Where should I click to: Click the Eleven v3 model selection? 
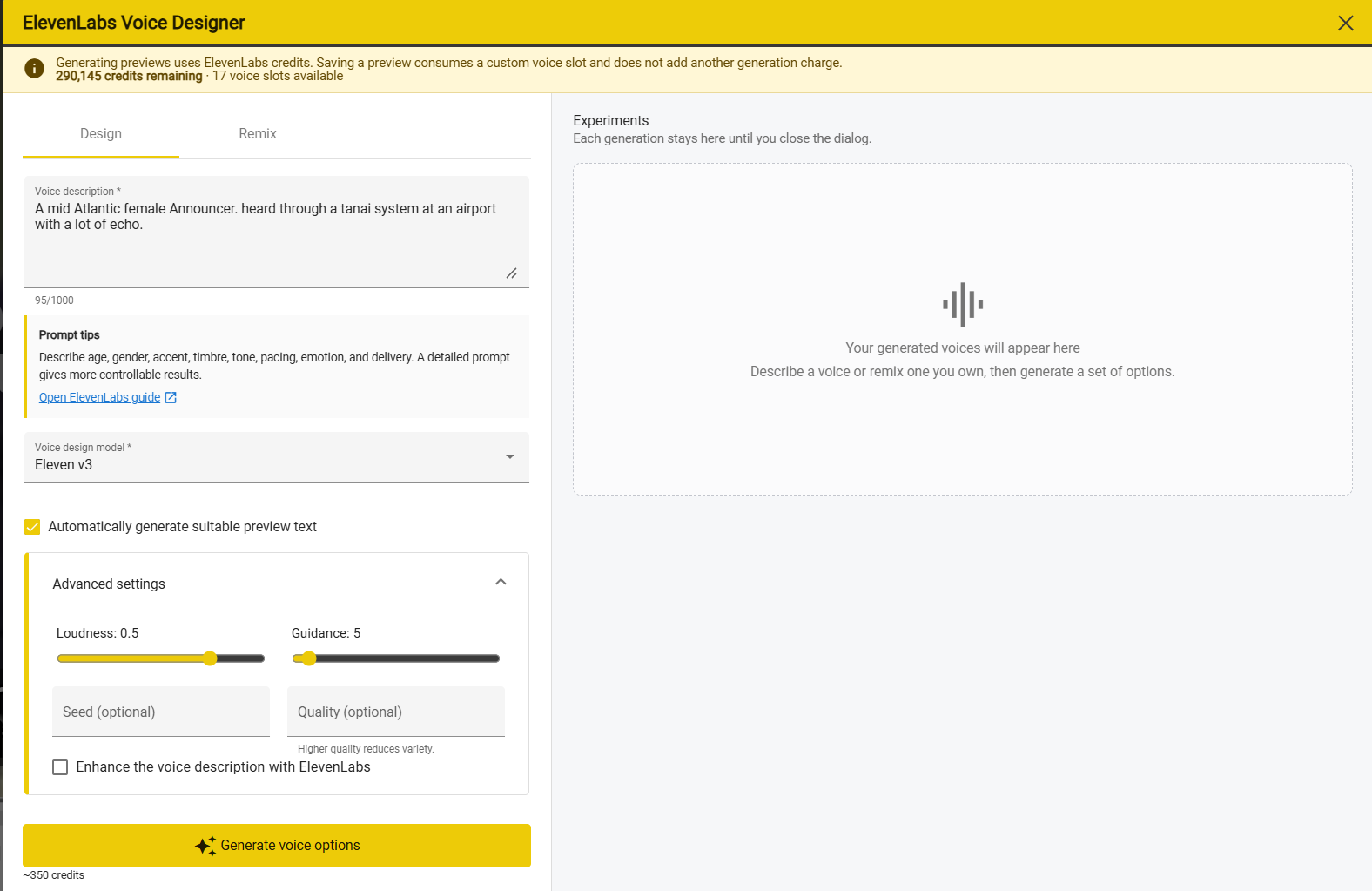click(64, 465)
